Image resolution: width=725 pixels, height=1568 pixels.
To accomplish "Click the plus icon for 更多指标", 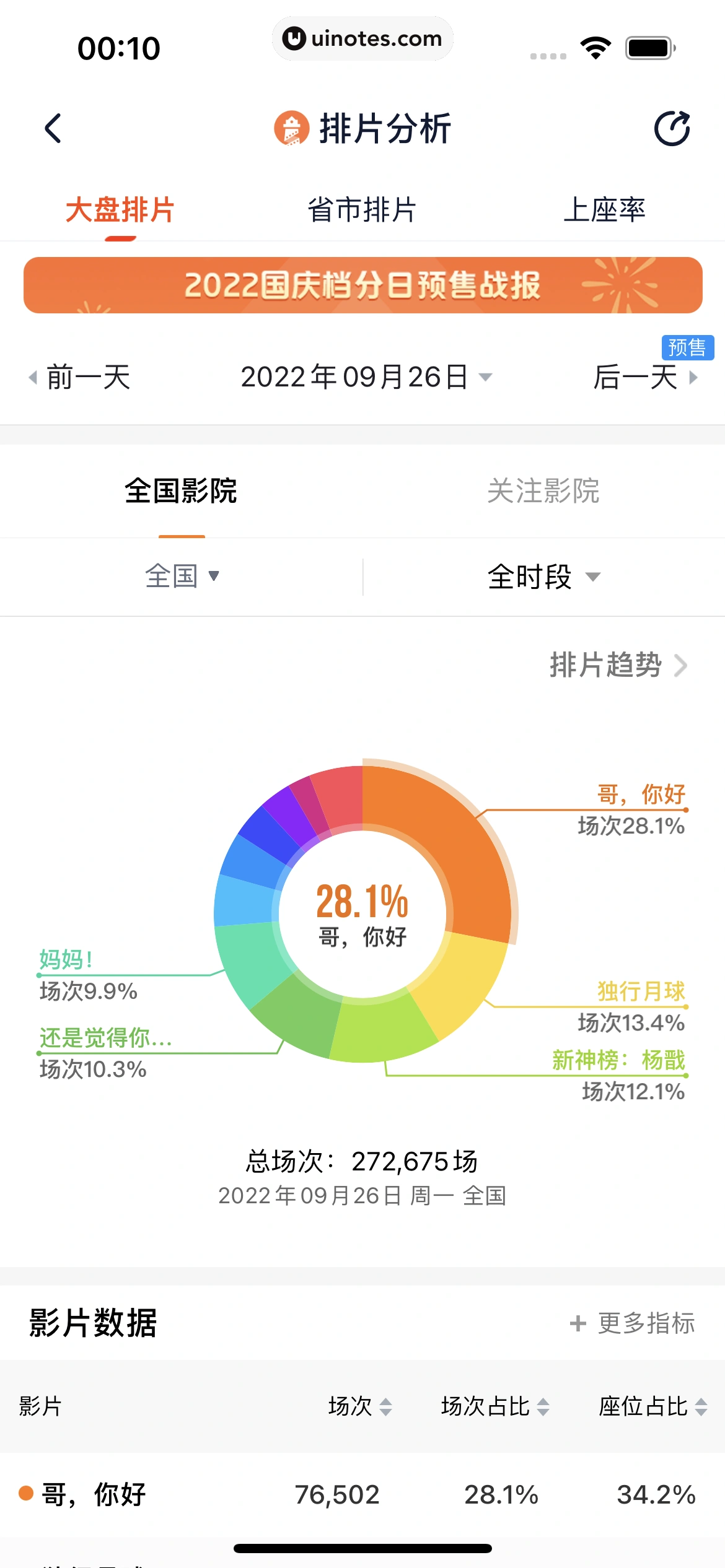I will pos(578,1323).
